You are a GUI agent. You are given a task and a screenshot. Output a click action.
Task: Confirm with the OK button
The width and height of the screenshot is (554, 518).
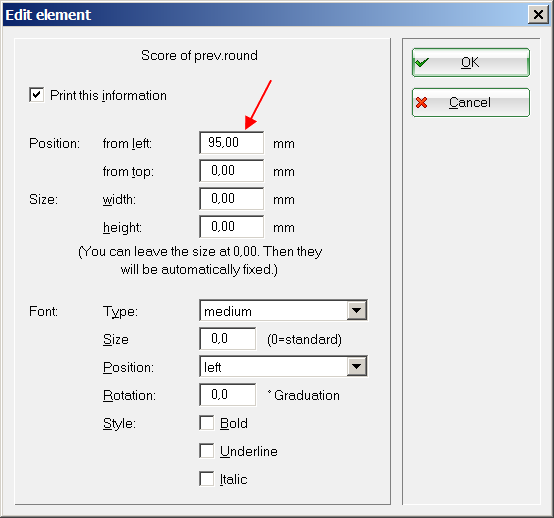pyautogui.click(x=471, y=63)
